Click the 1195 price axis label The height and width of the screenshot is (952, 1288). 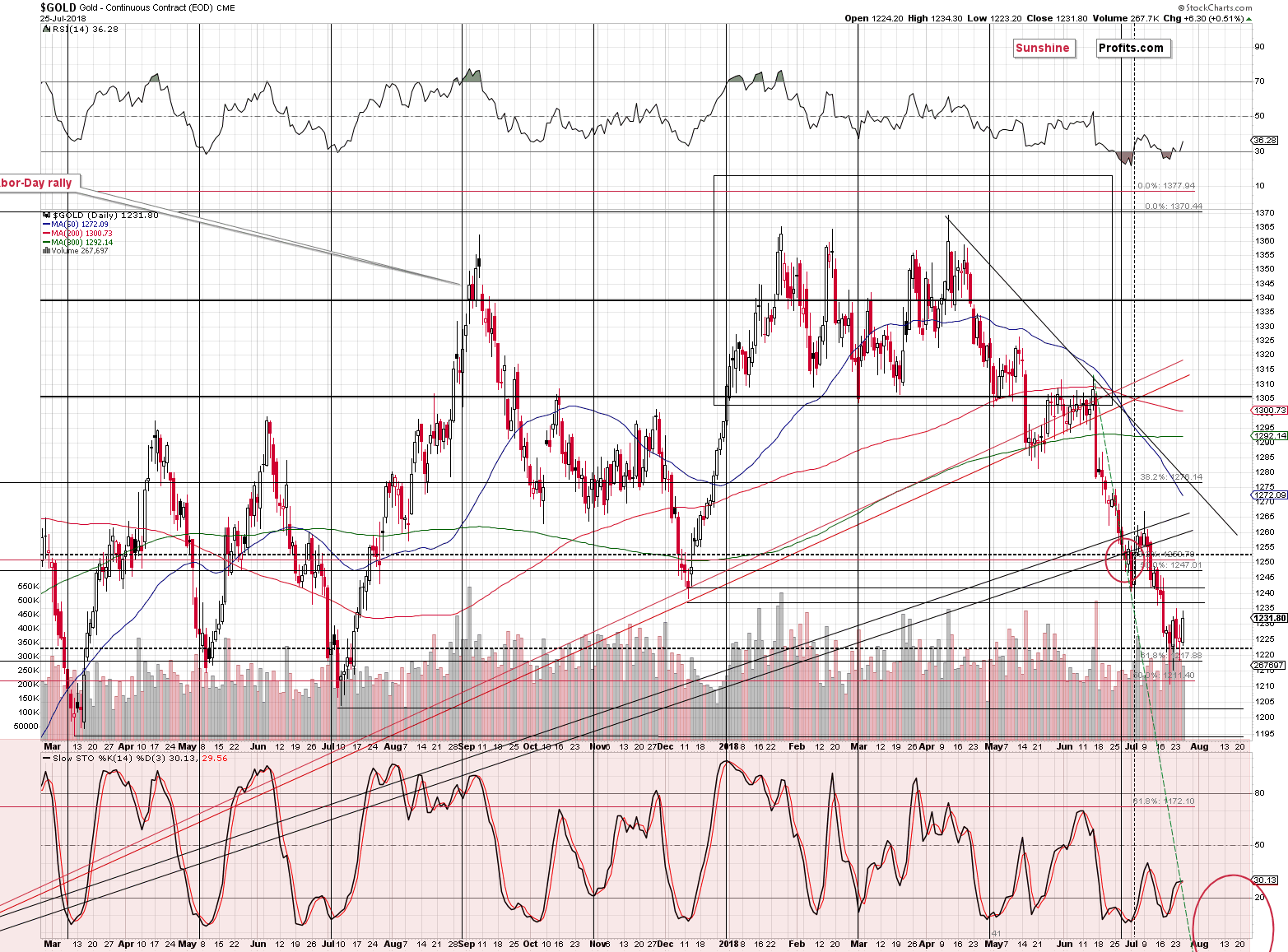click(x=1266, y=734)
